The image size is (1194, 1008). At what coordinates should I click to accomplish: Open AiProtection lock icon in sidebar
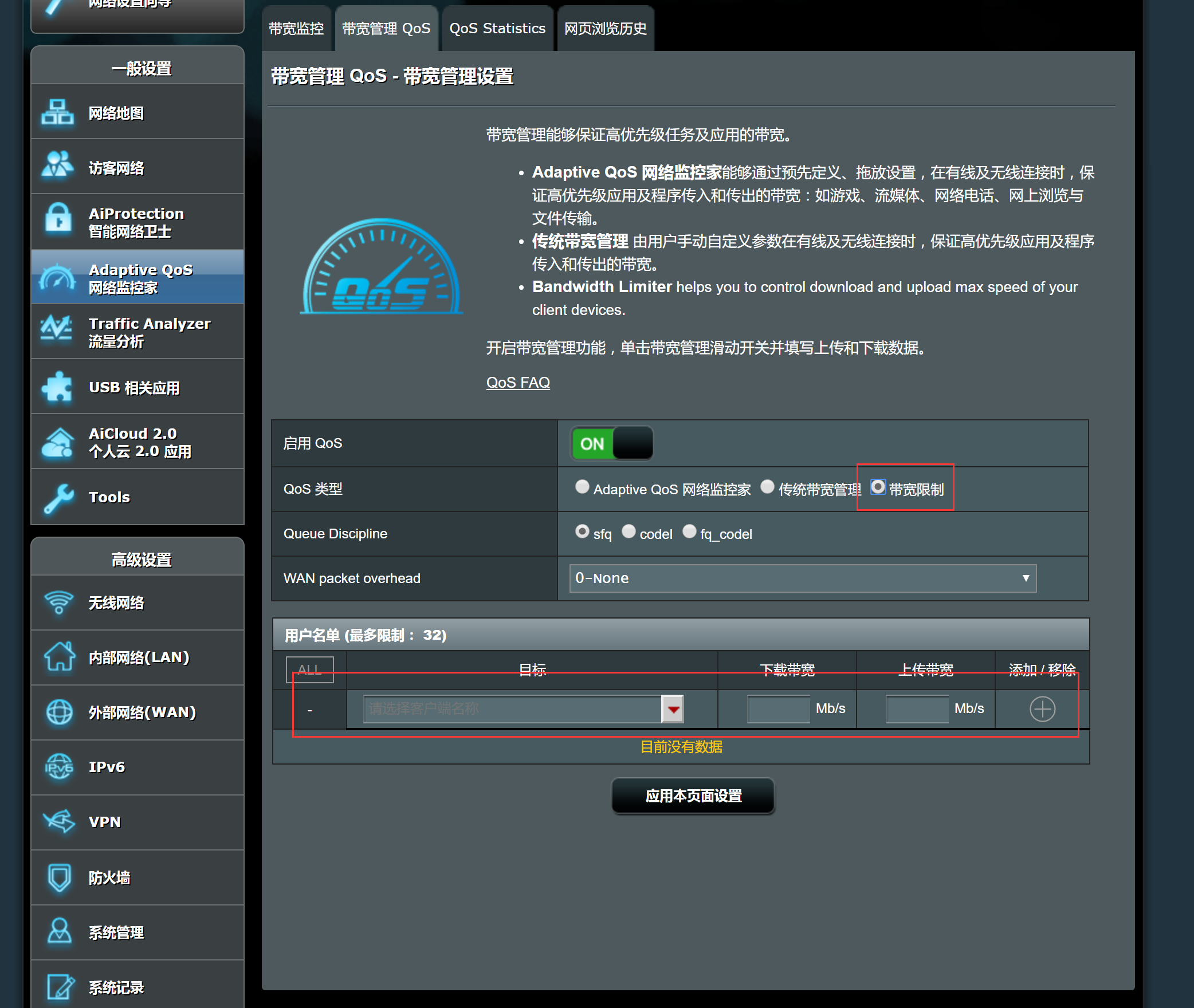57,220
